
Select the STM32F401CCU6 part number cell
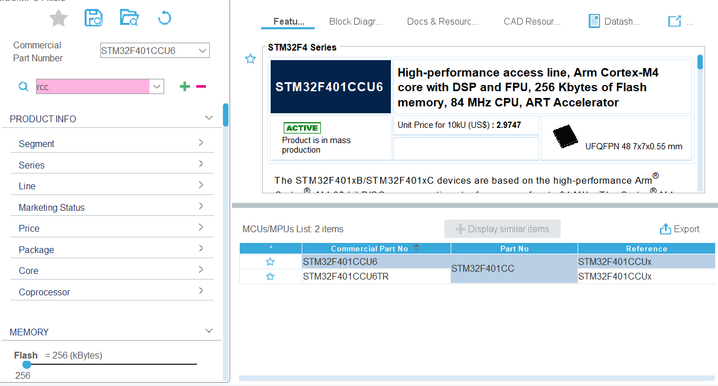[x=376, y=261]
